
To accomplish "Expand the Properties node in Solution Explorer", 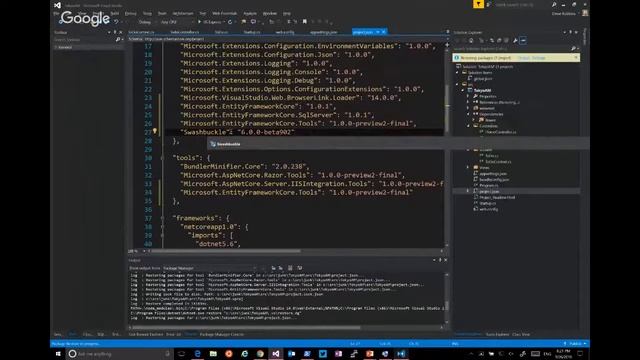I will (469, 96).
